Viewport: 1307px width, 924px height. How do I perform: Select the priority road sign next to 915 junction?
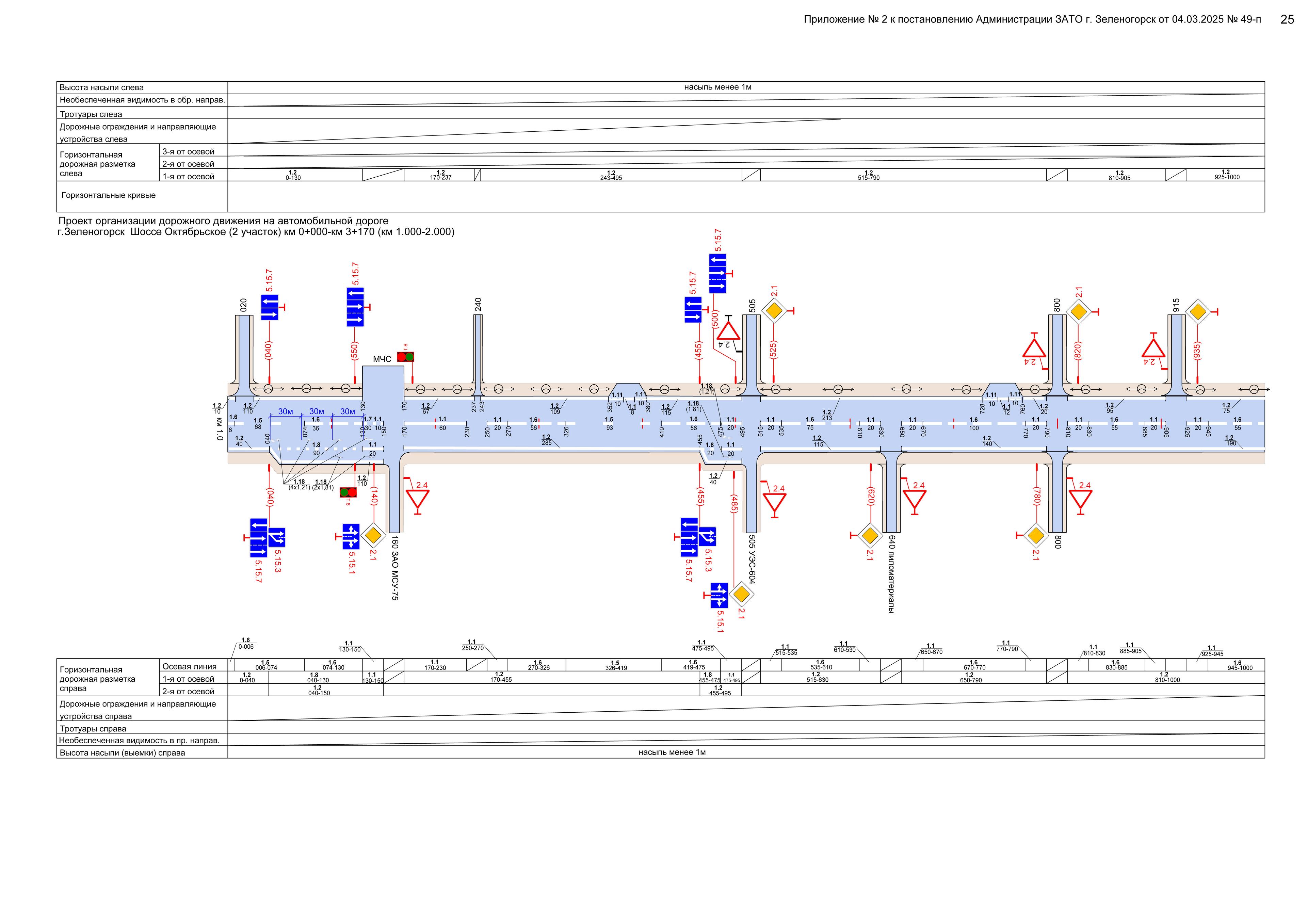[x=1198, y=311]
